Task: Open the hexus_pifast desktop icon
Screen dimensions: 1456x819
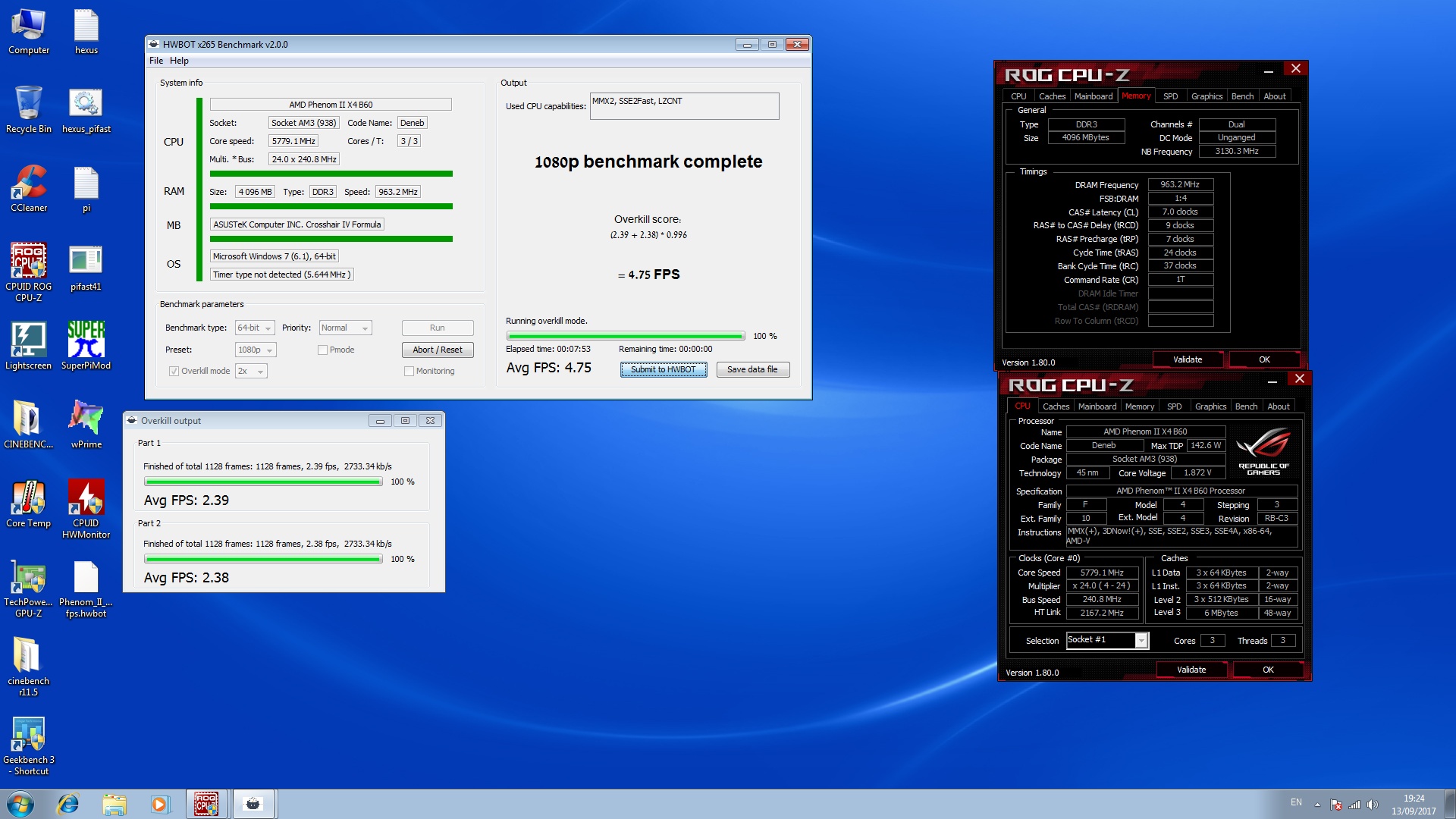Action: [86, 110]
